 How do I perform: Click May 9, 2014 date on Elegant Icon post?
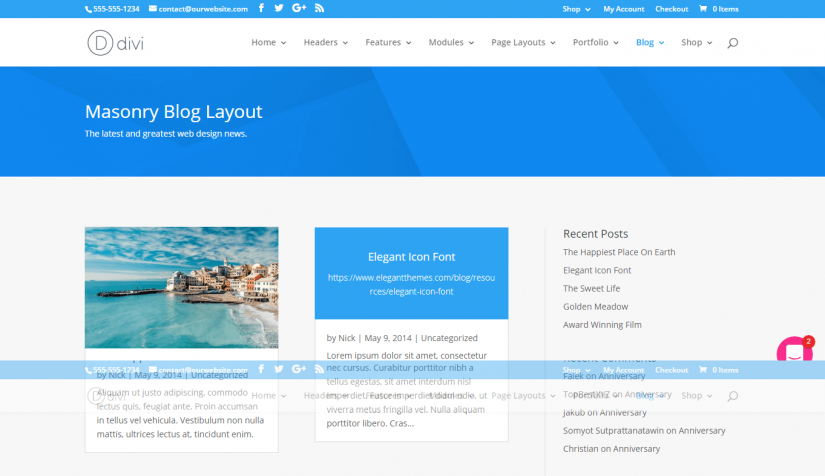pos(388,338)
